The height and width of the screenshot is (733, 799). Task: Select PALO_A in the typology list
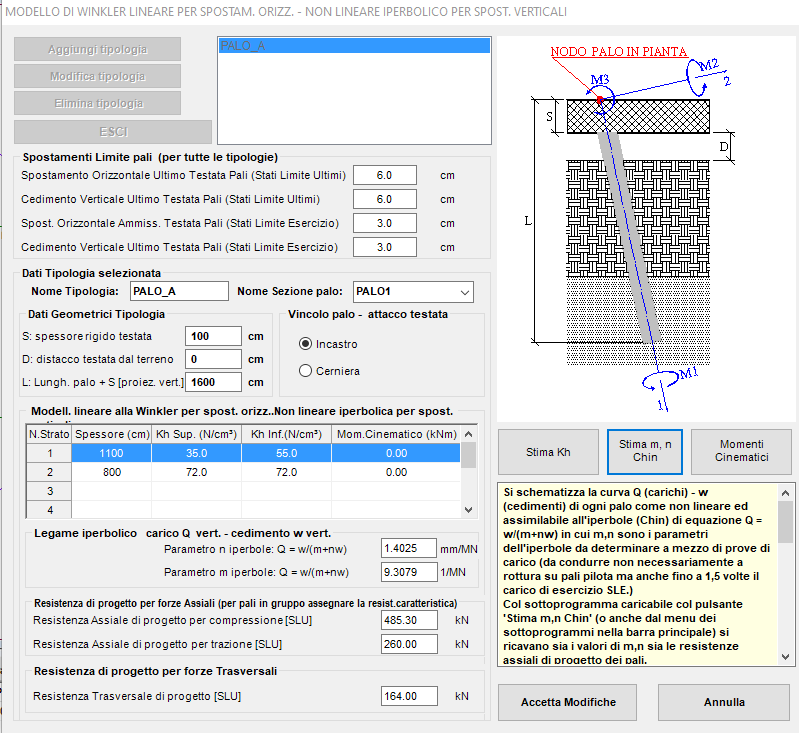[354, 46]
